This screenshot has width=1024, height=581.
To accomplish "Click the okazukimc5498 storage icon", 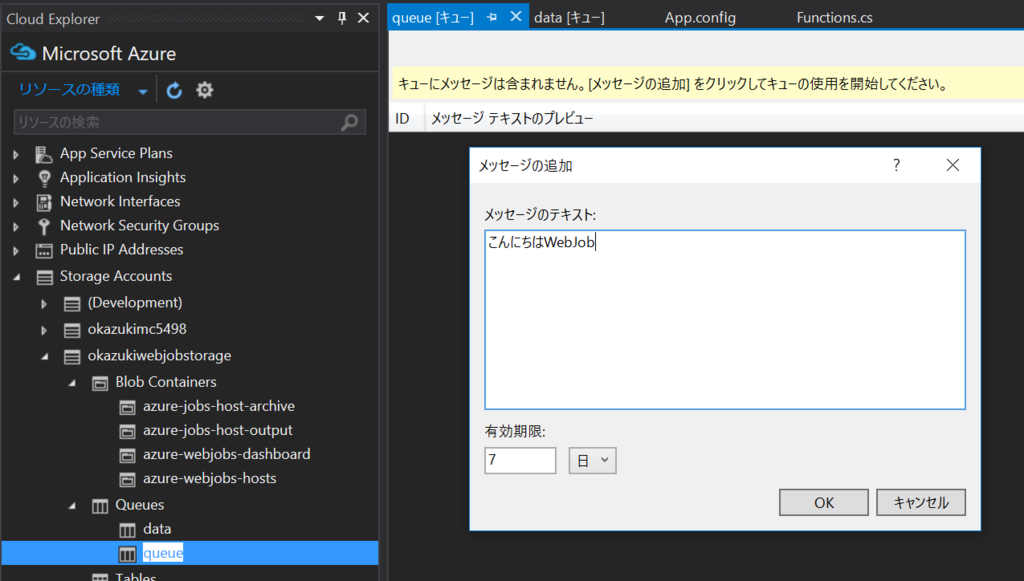I will [72, 330].
